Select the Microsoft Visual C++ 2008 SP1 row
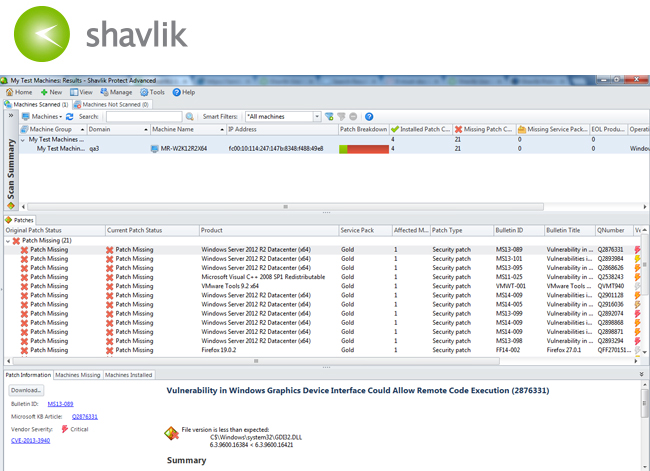This screenshot has height=471, width=650. (323, 277)
